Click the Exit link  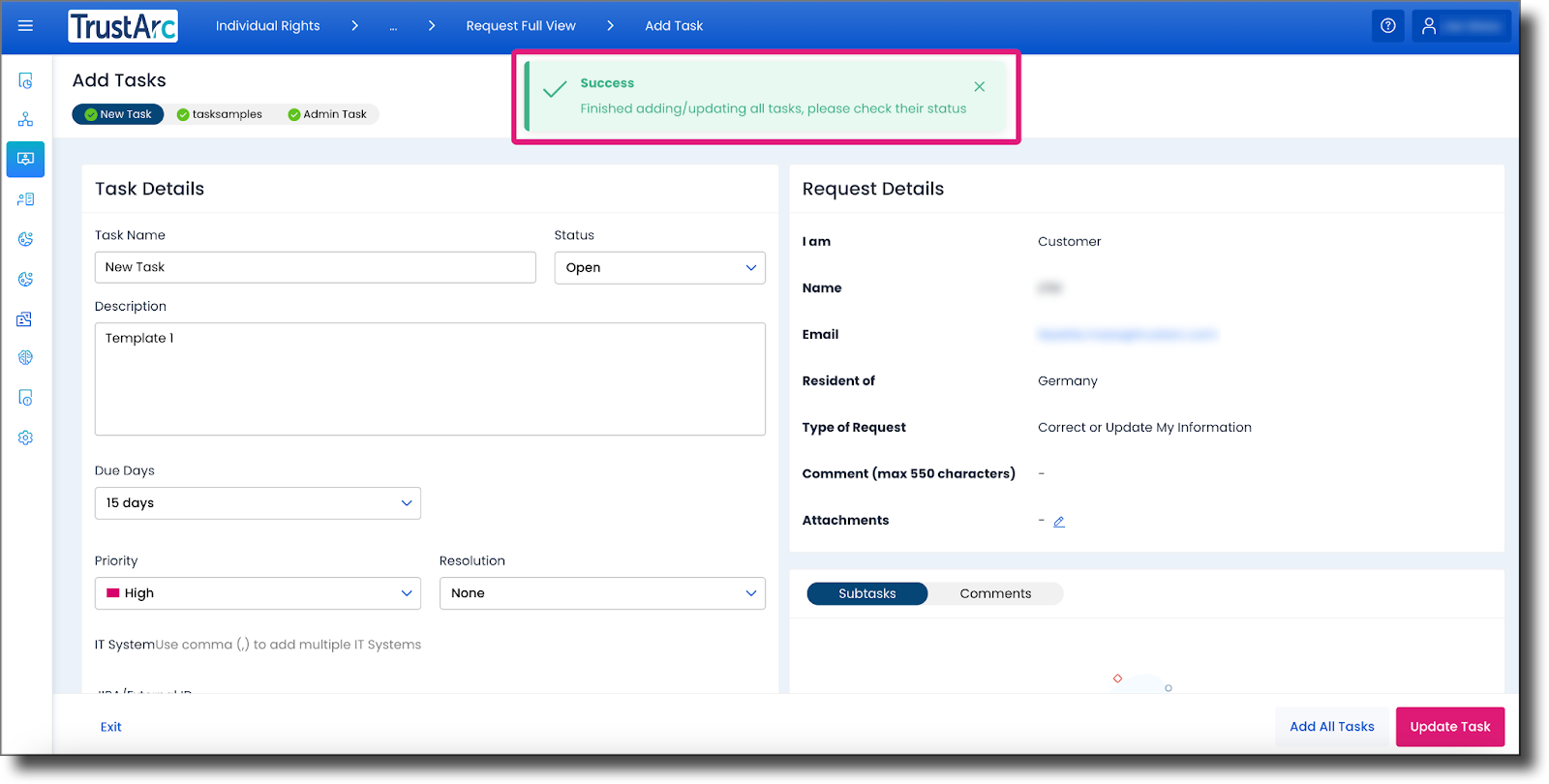click(x=111, y=727)
